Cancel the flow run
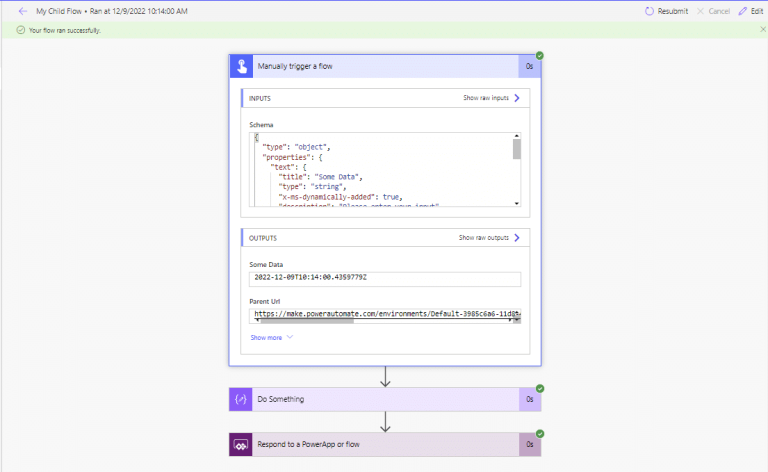This screenshot has height=472, width=768. (x=713, y=11)
